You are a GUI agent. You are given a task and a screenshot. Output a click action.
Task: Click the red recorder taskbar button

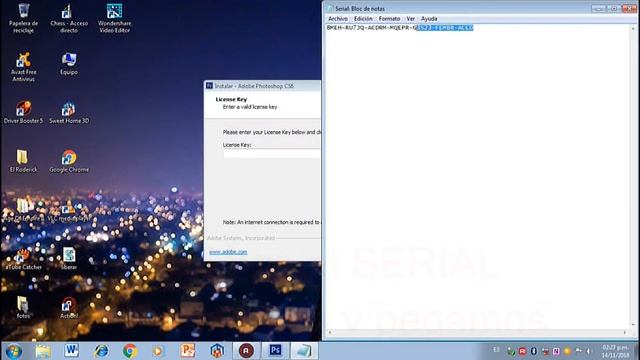click(x=246, y=351)
